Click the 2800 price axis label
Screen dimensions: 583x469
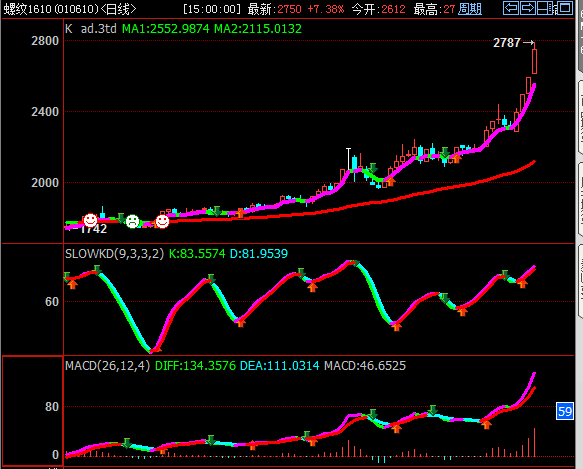click(x=45, y=41)
